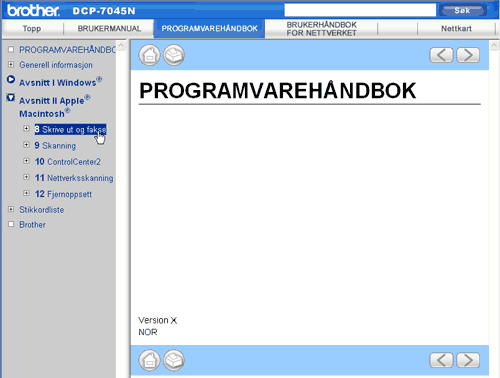This screenshot has width=500, height=378.
Task: Switch to BRUKERHÅNDBOK FOR NETTVERKET tab
Action: [321, 29]
